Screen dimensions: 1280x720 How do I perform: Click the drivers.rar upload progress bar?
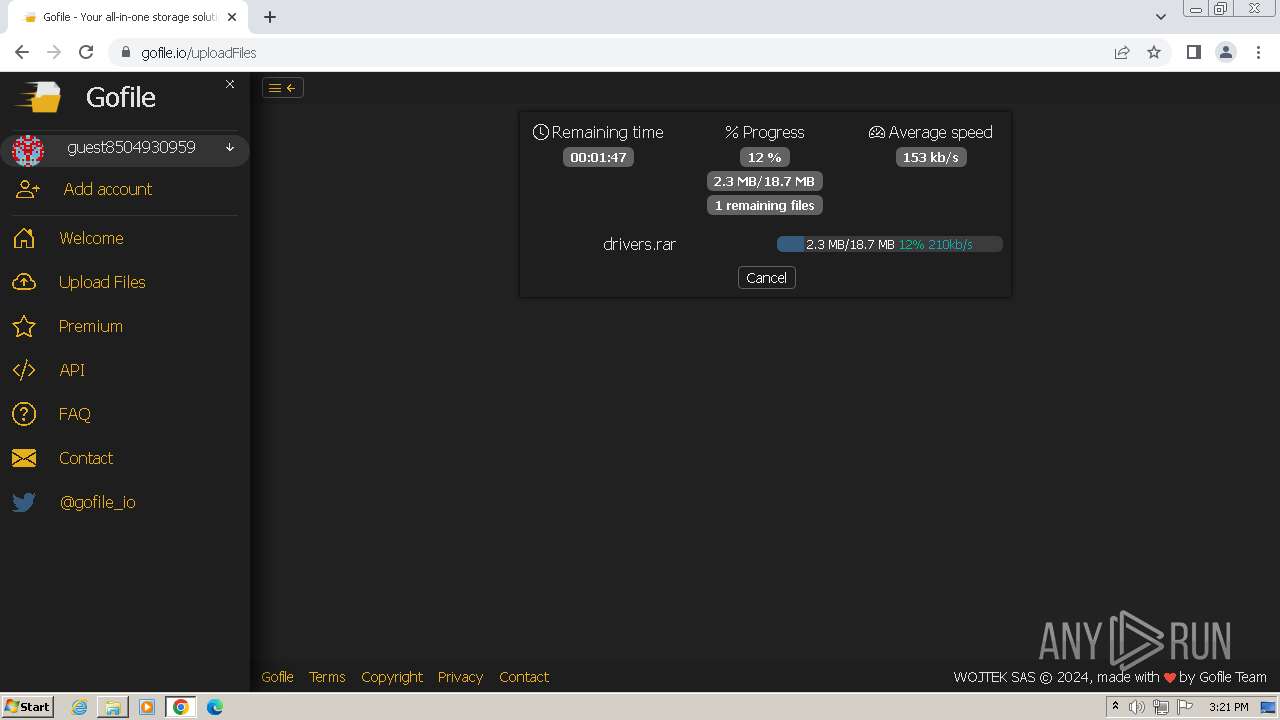(890, 244)
